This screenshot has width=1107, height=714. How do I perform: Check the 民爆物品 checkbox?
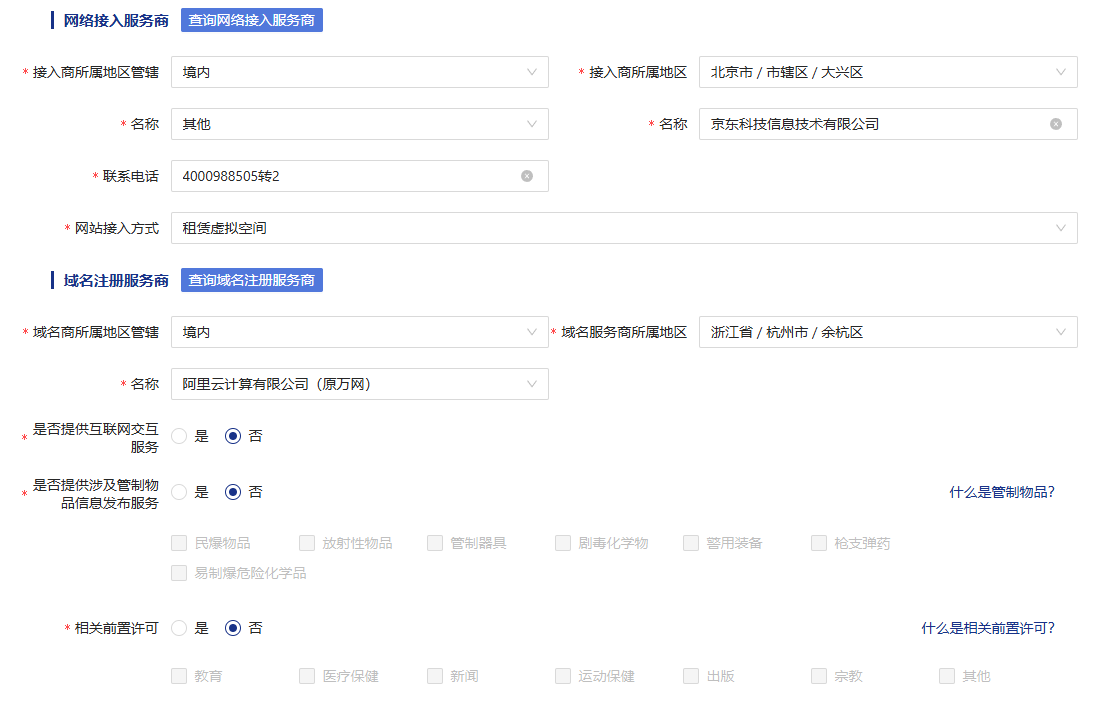[180, 543]
